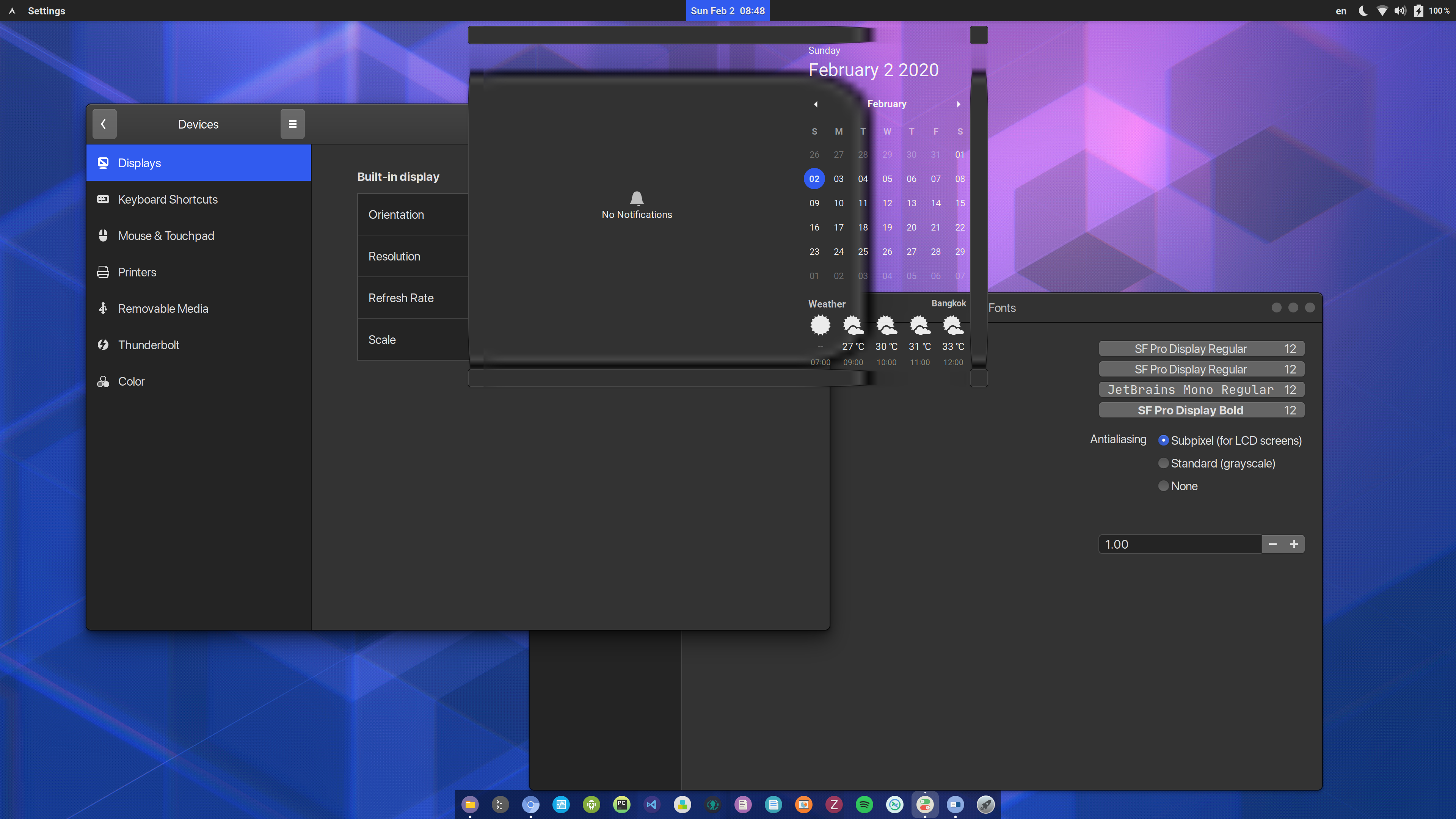Launch Chromium browser from dock
The image size is (1456, 819).
(x=530, y=804)
